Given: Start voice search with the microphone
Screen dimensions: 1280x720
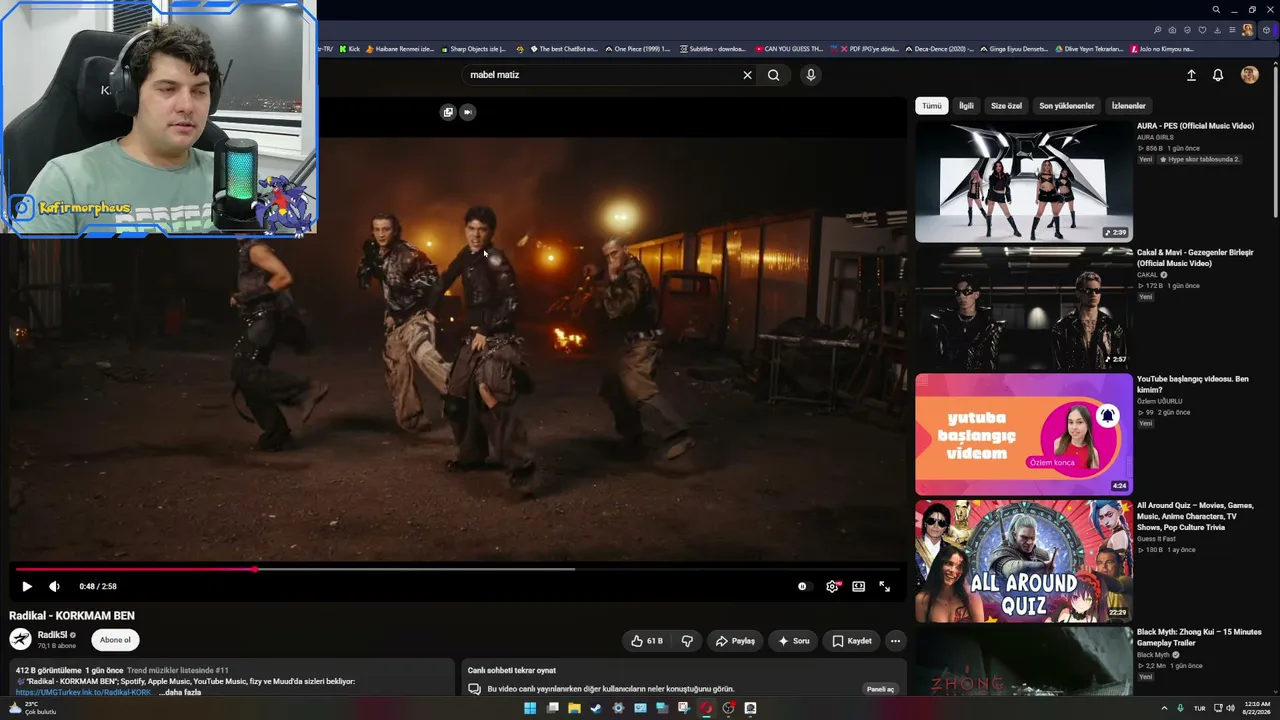Looking at the screenshot, I should click(x=811, y=75).
